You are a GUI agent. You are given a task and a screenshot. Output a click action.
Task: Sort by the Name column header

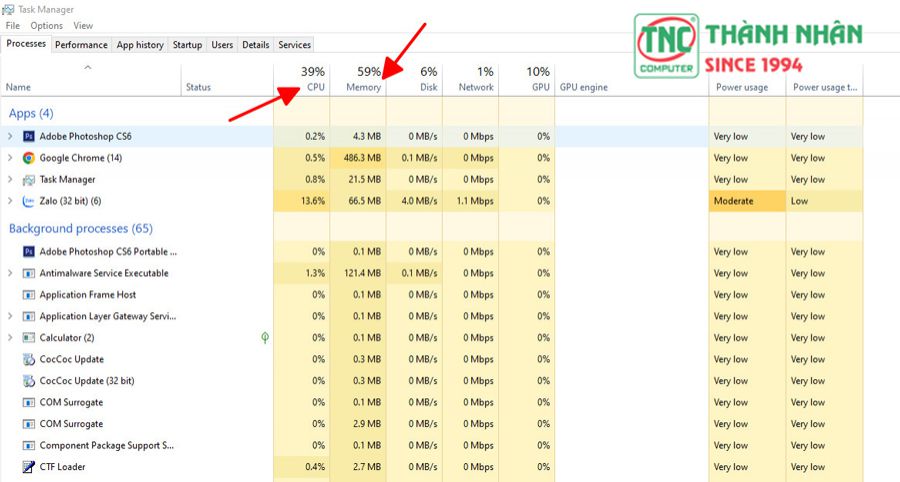click(91, 80)
